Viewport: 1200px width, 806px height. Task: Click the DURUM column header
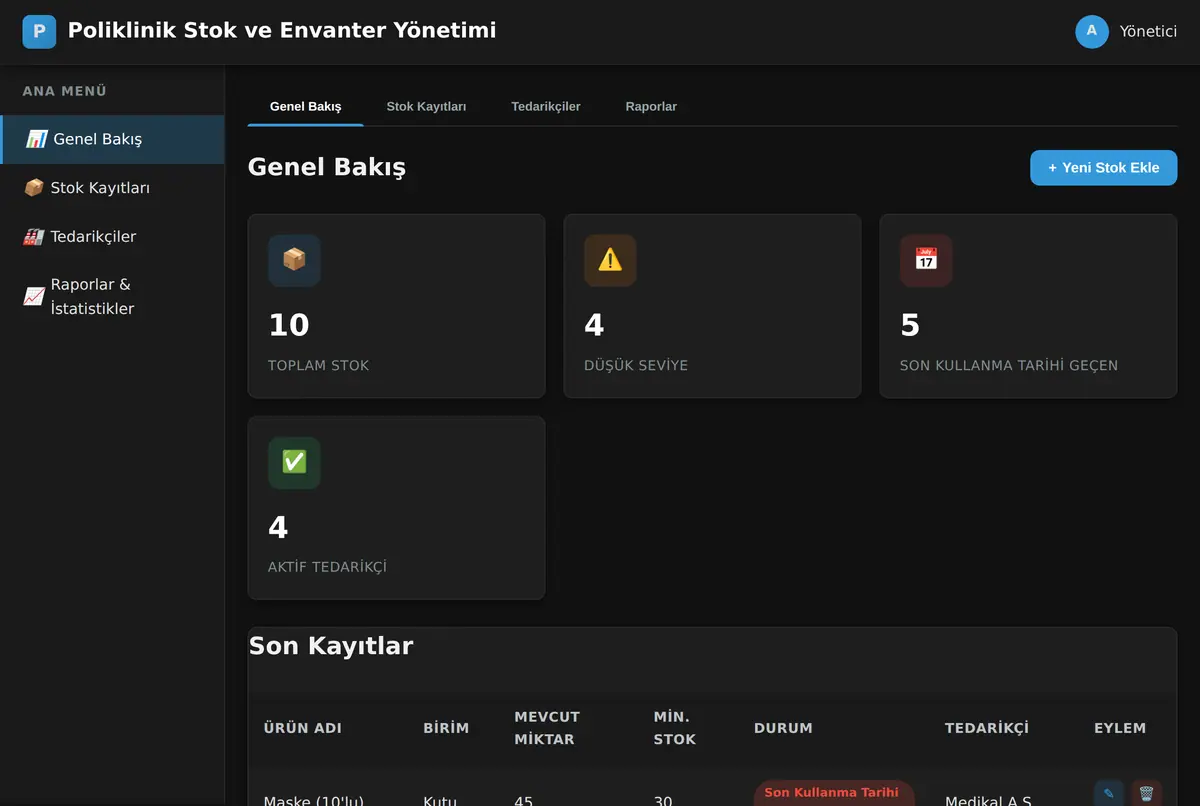pyautogui.click(x=783, y=728)
